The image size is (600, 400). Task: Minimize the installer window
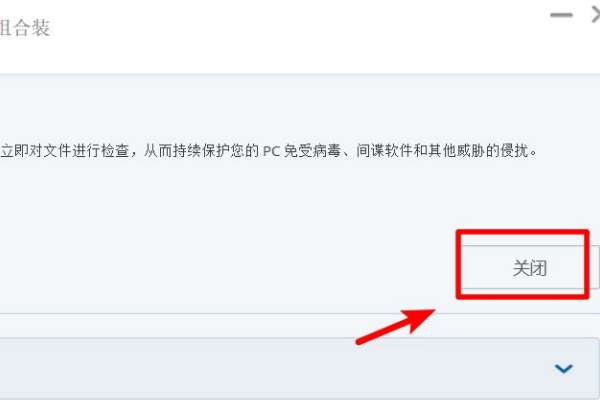pyautogui.click(x=561, y=15)
